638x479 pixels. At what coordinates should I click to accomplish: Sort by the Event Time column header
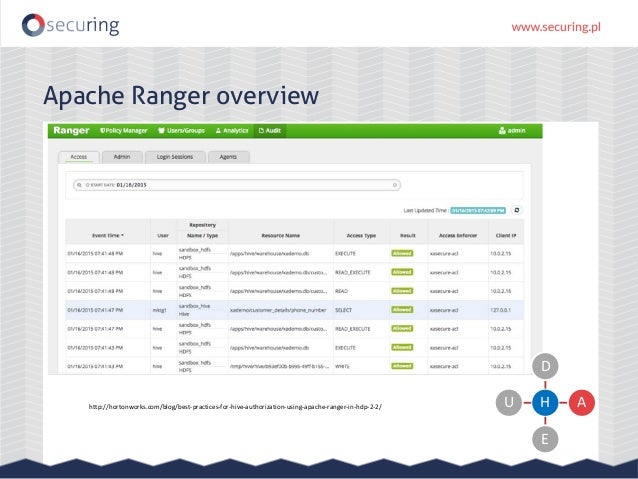[x=108, y=236]
